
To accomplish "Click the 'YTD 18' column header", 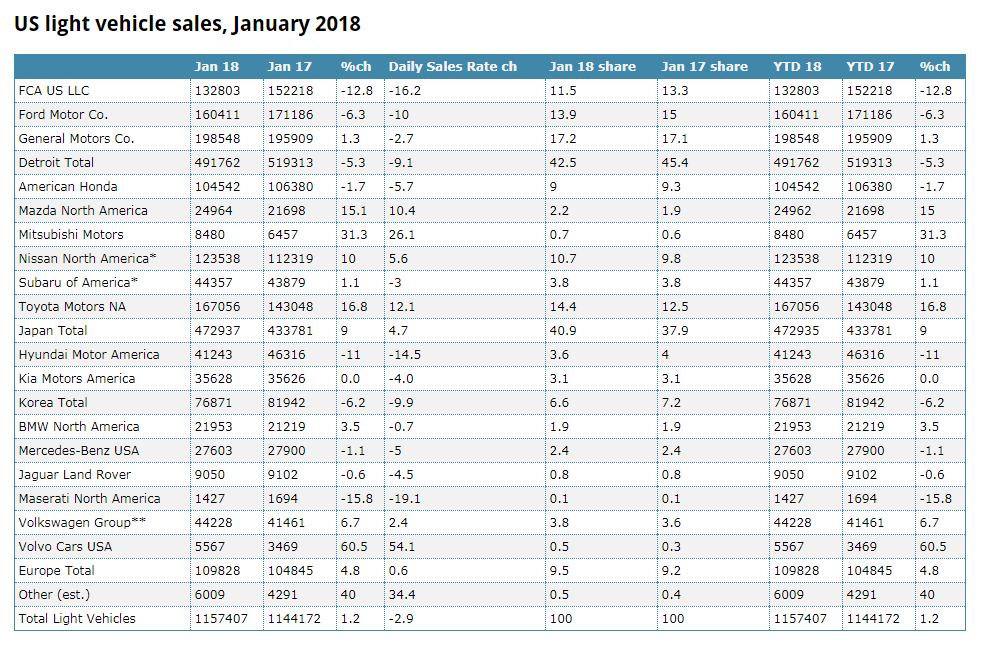I will pyautogui.click(x=797, y=66).
